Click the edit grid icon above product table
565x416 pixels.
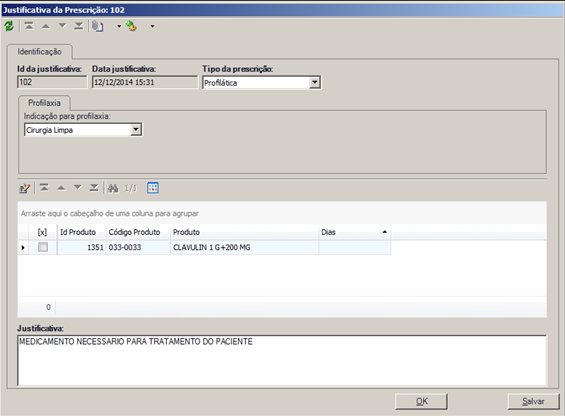coord(25,188)
